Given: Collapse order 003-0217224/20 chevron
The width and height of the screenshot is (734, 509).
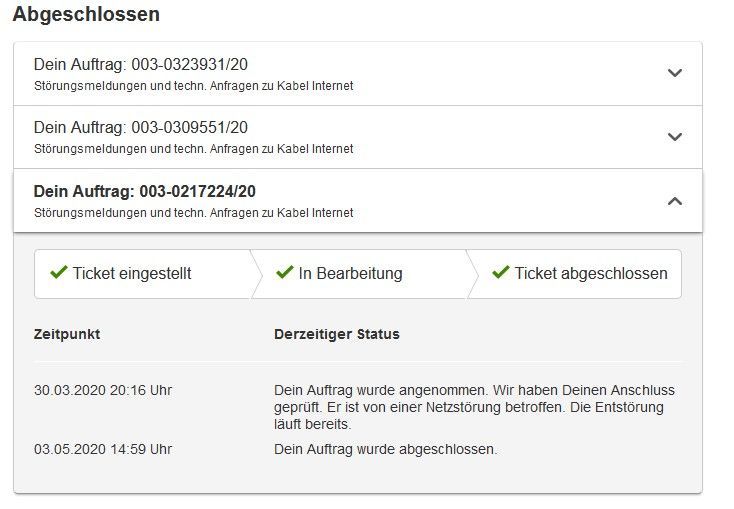Looking at the screenshot, I should (x=675, y=201).
